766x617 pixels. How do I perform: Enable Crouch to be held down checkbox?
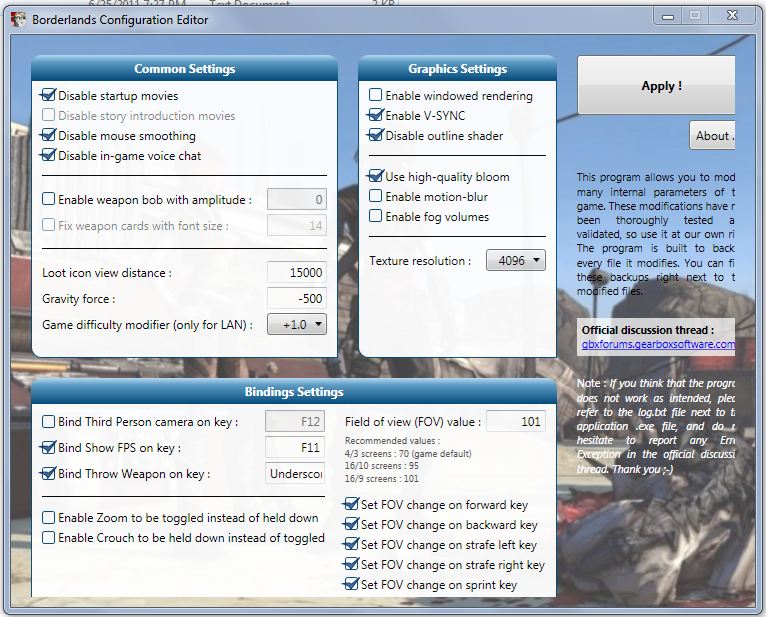[x=48, y=537]
